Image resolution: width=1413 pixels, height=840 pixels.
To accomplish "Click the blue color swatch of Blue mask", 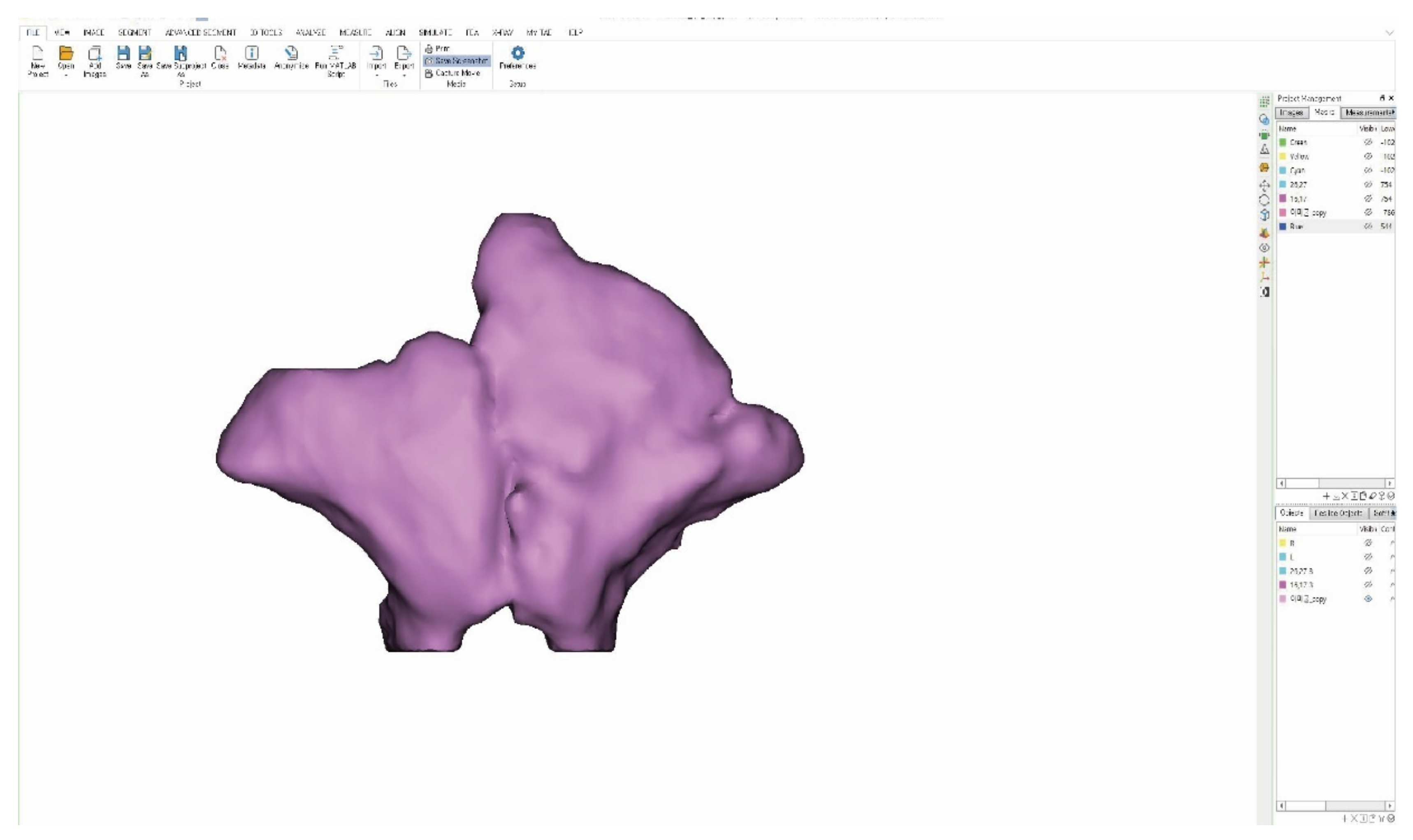I will 1283,227.
